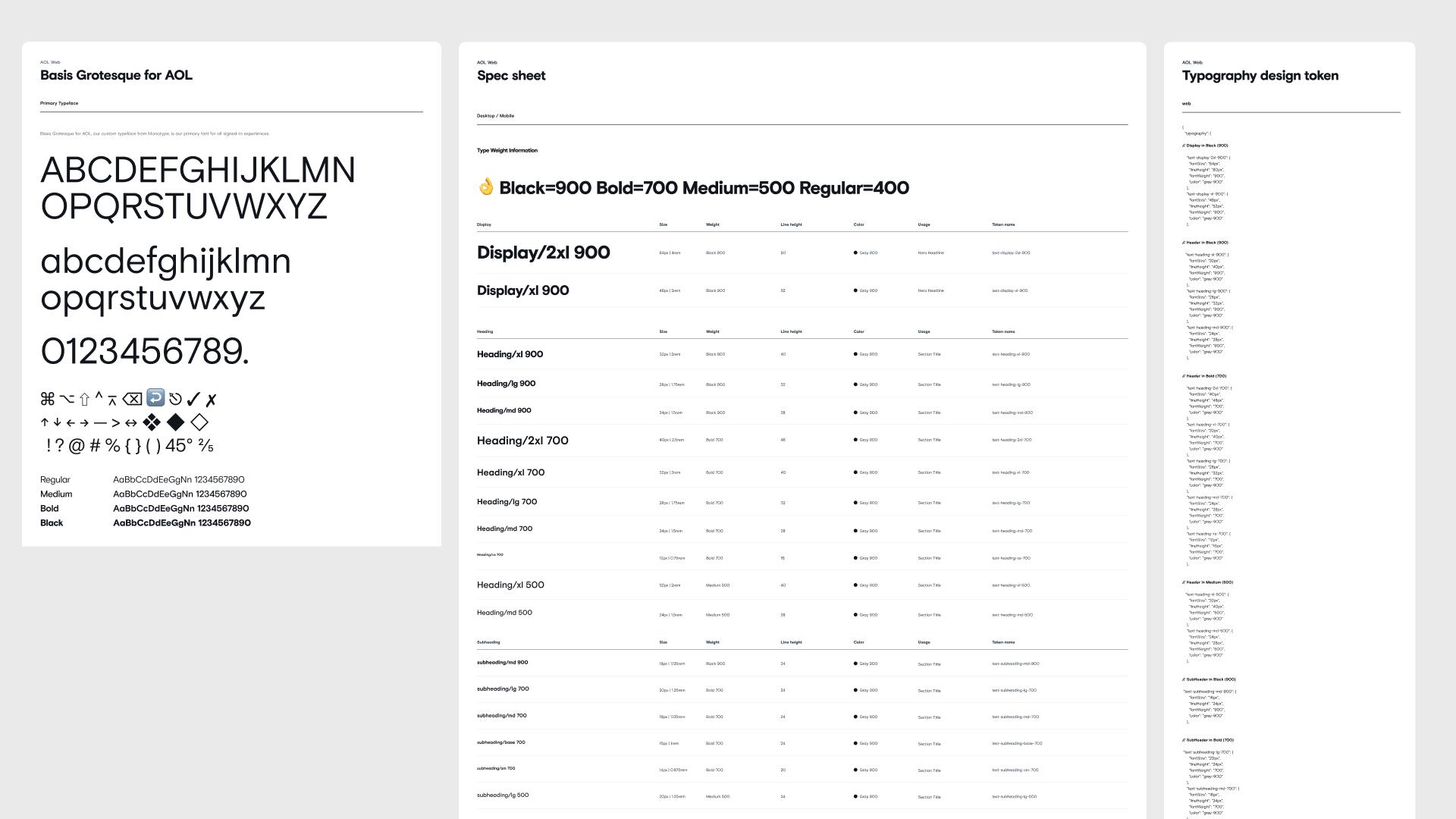Click the Option key glyph symbol
Viewport: 1456px width, 819px height.
(x=67, y=399)
